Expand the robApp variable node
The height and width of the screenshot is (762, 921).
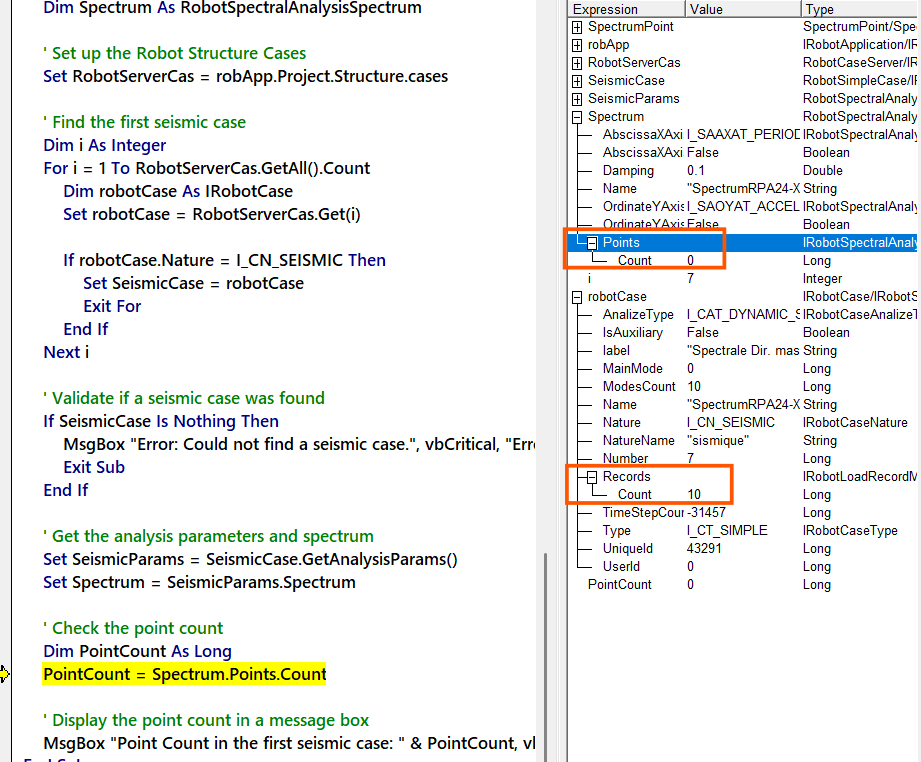577,45
